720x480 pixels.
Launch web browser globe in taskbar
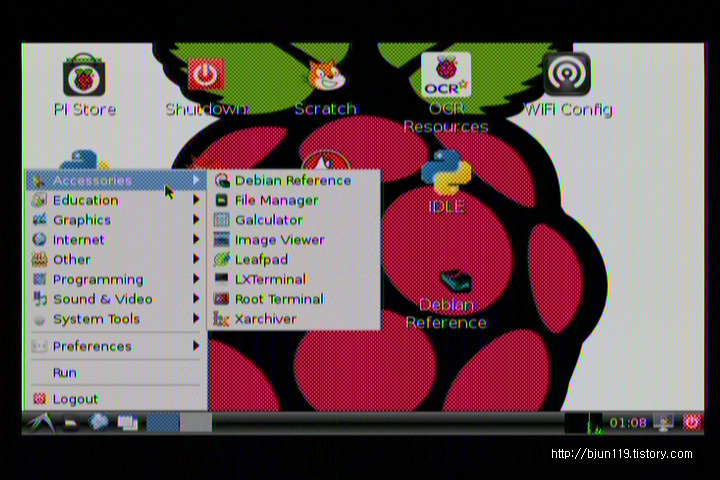click(x=99, y=422)
